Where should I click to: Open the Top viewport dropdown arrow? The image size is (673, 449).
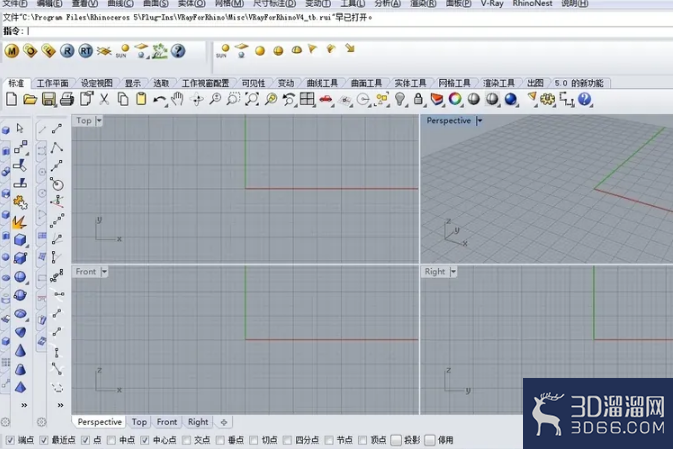pyautogui.click(x=99, y=121)
